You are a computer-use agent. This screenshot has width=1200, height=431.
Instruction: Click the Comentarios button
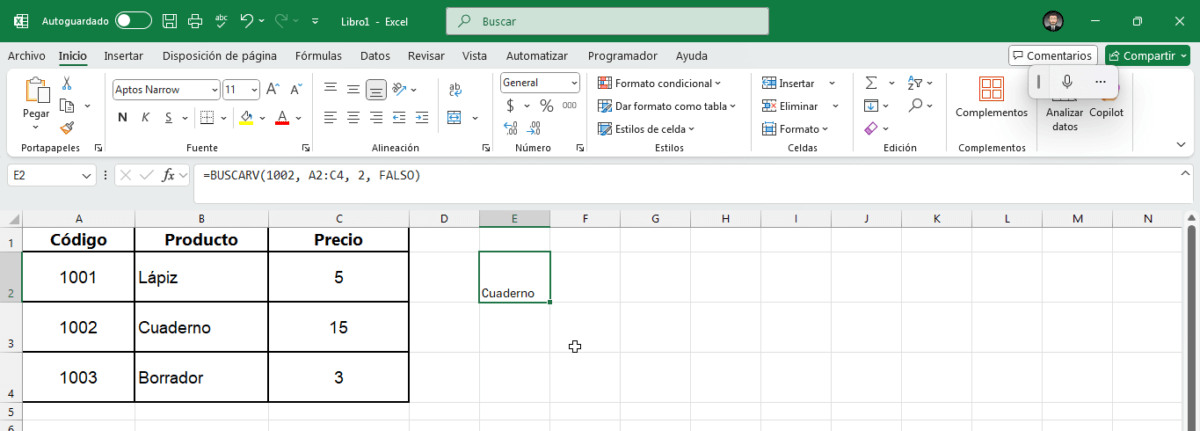[1053, 56]
